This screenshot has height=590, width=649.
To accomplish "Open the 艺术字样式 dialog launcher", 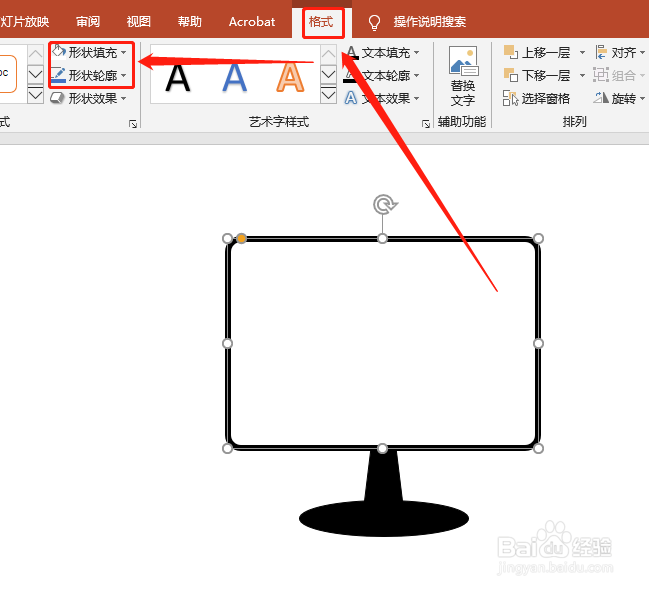I will coord(425,124).
